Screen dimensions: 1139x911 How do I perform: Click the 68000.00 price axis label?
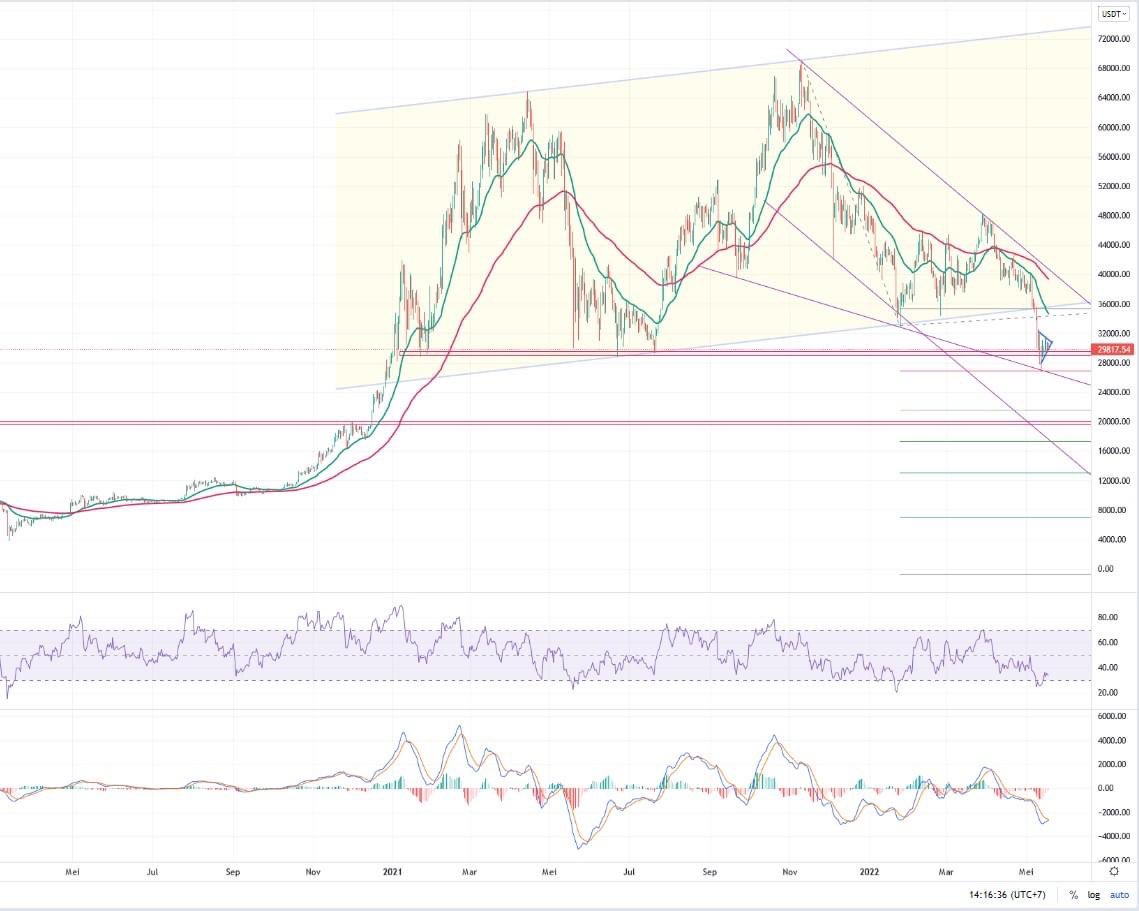(1114, 68)
